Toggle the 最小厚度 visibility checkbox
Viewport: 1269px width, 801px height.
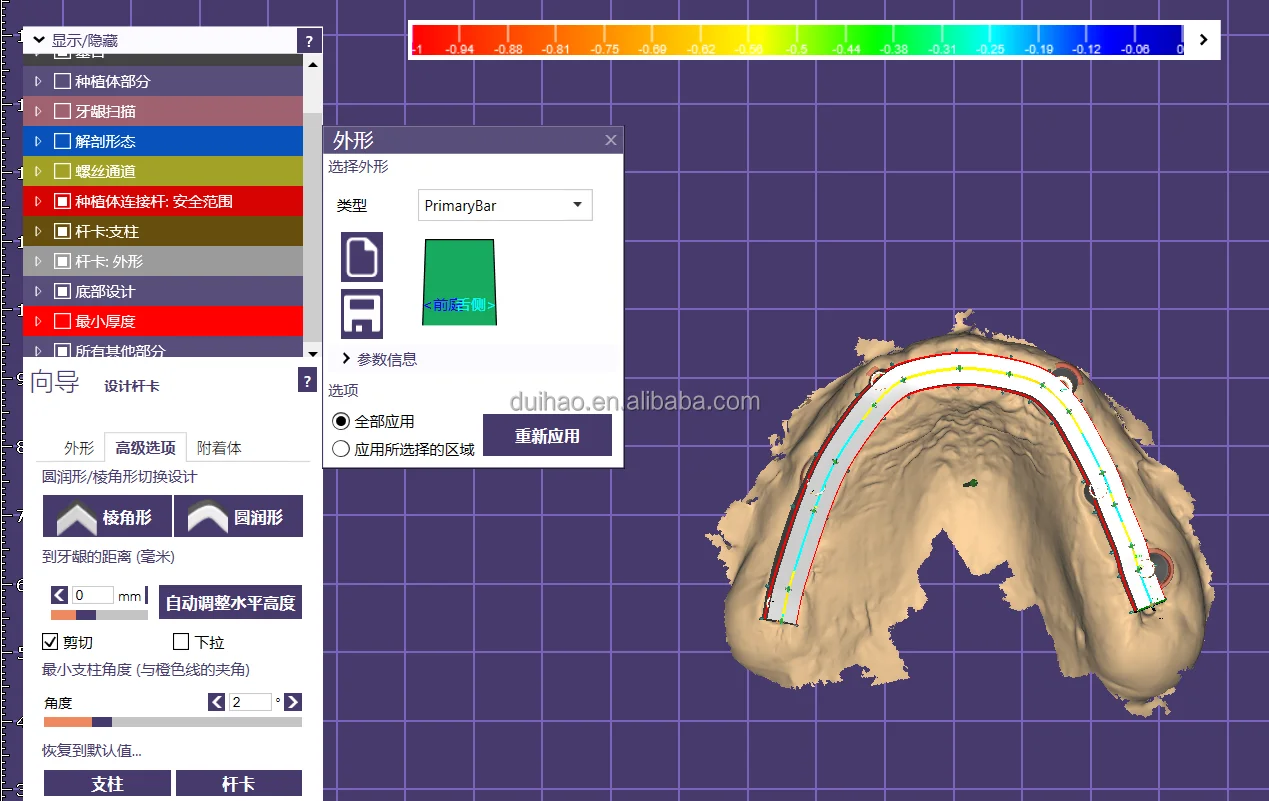tap(62, 321)
